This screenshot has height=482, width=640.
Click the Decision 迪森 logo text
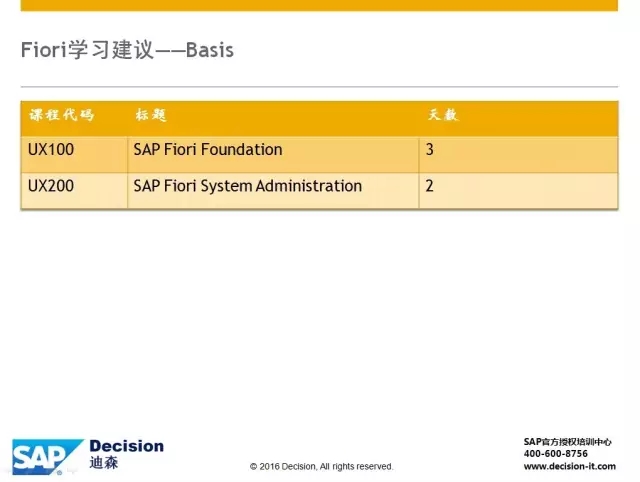coord(127,454)
